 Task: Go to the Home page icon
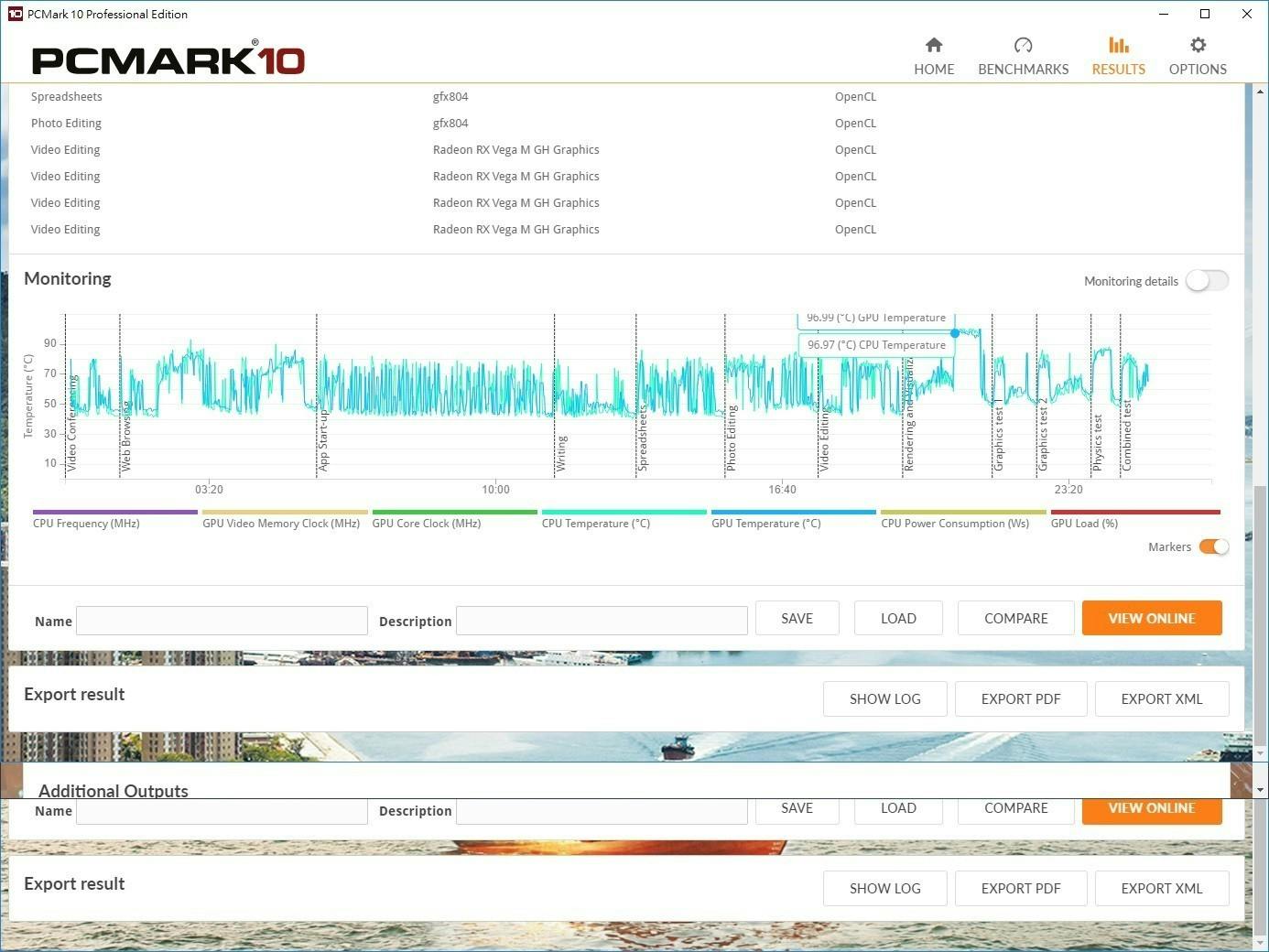[x=934, y=45]
